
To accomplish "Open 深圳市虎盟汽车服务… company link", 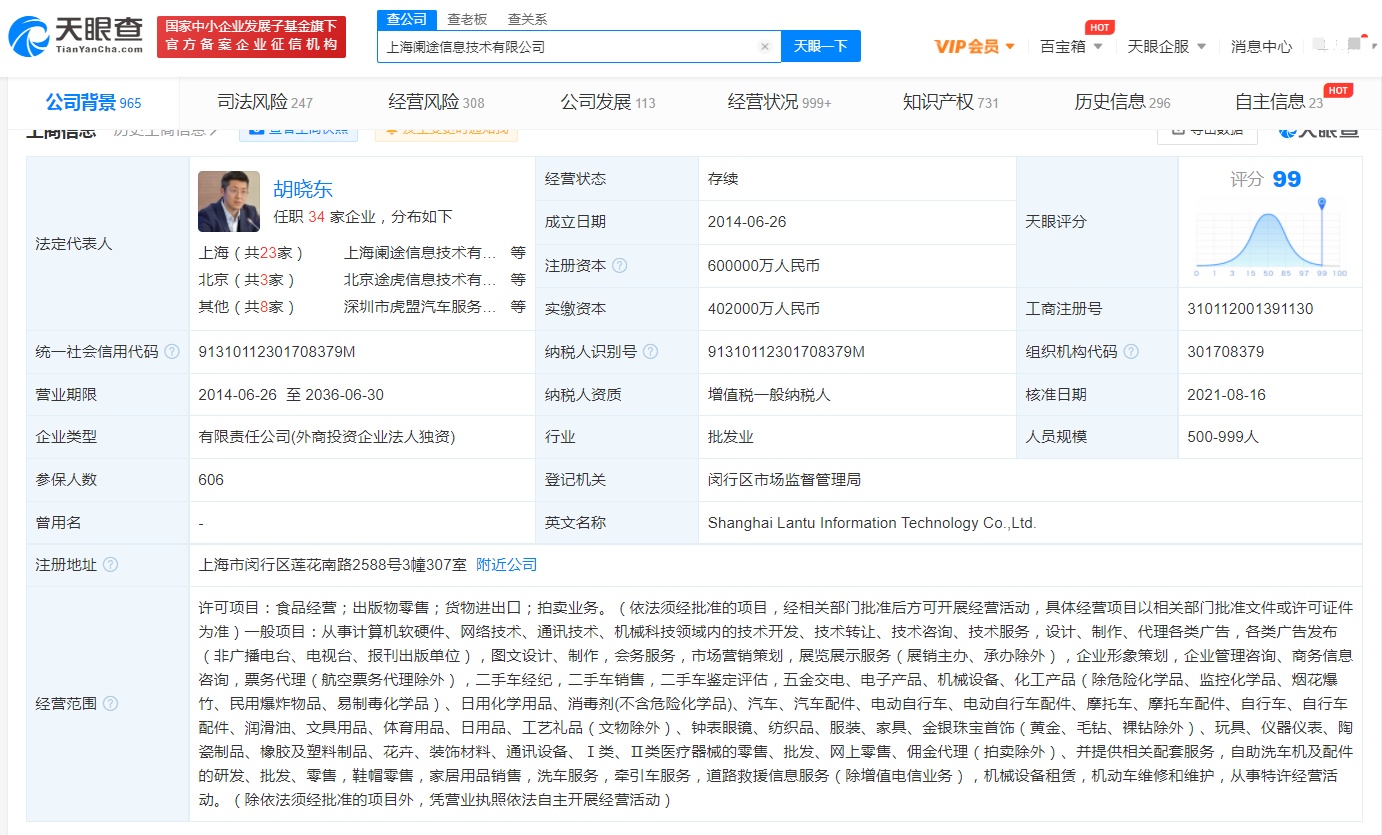I will [x=419, y=307].
